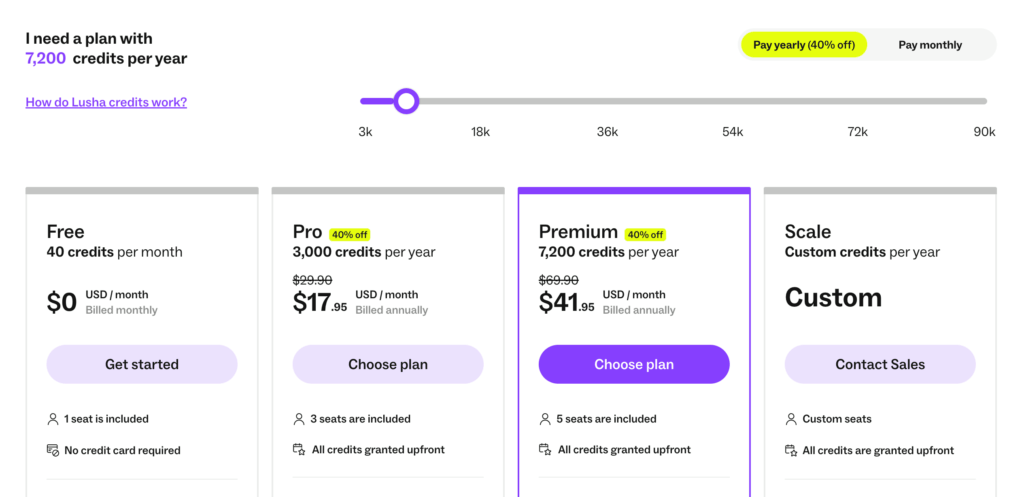Click the credits icon under Premium plan
The image size is (1024, 497).
(x=545, y=450)
